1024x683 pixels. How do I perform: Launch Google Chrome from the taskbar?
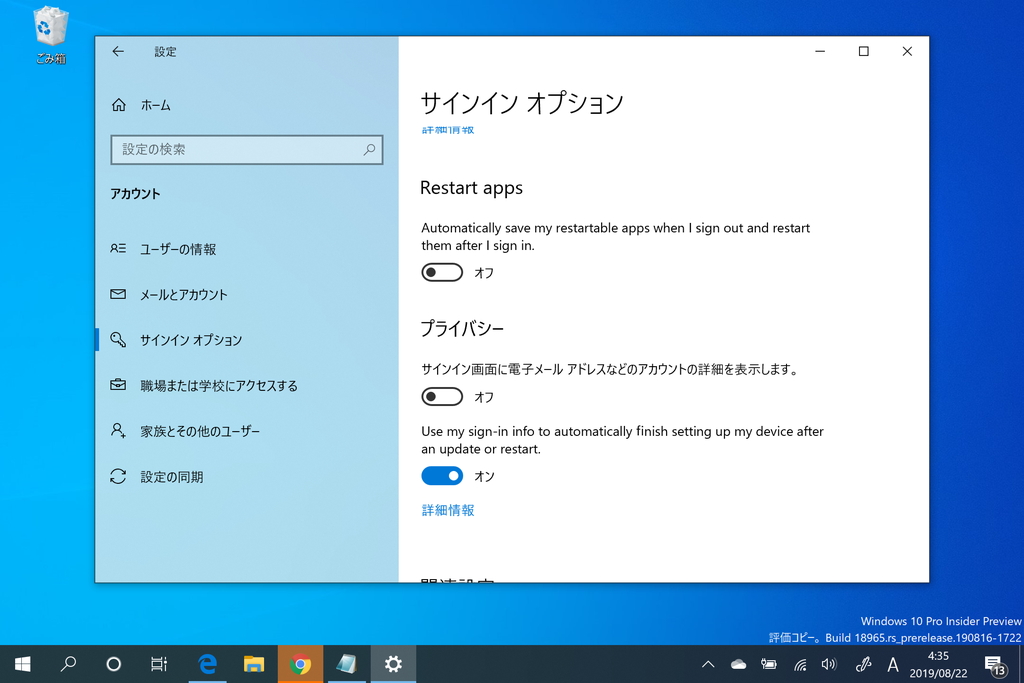point(300,663)
